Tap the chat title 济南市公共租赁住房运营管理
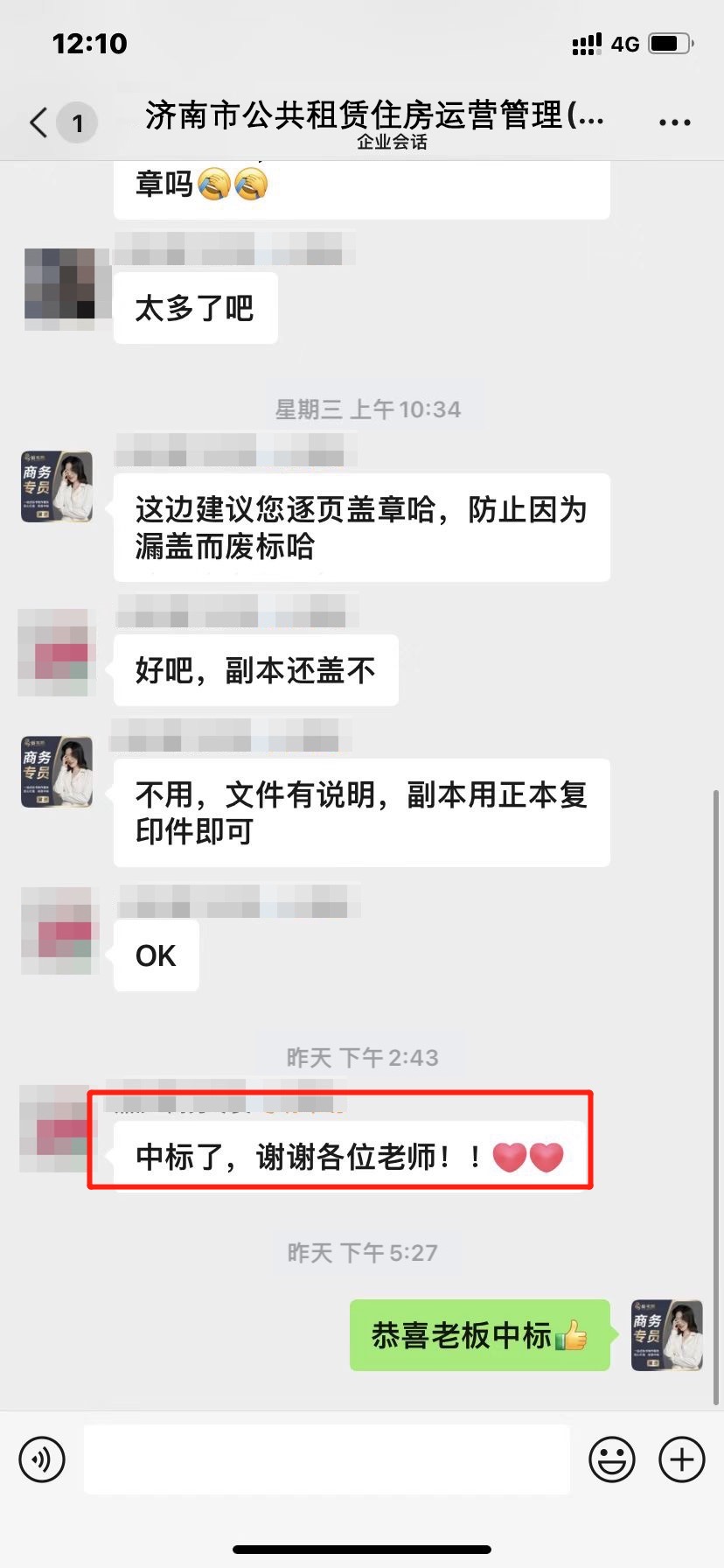 pos(374,115)
